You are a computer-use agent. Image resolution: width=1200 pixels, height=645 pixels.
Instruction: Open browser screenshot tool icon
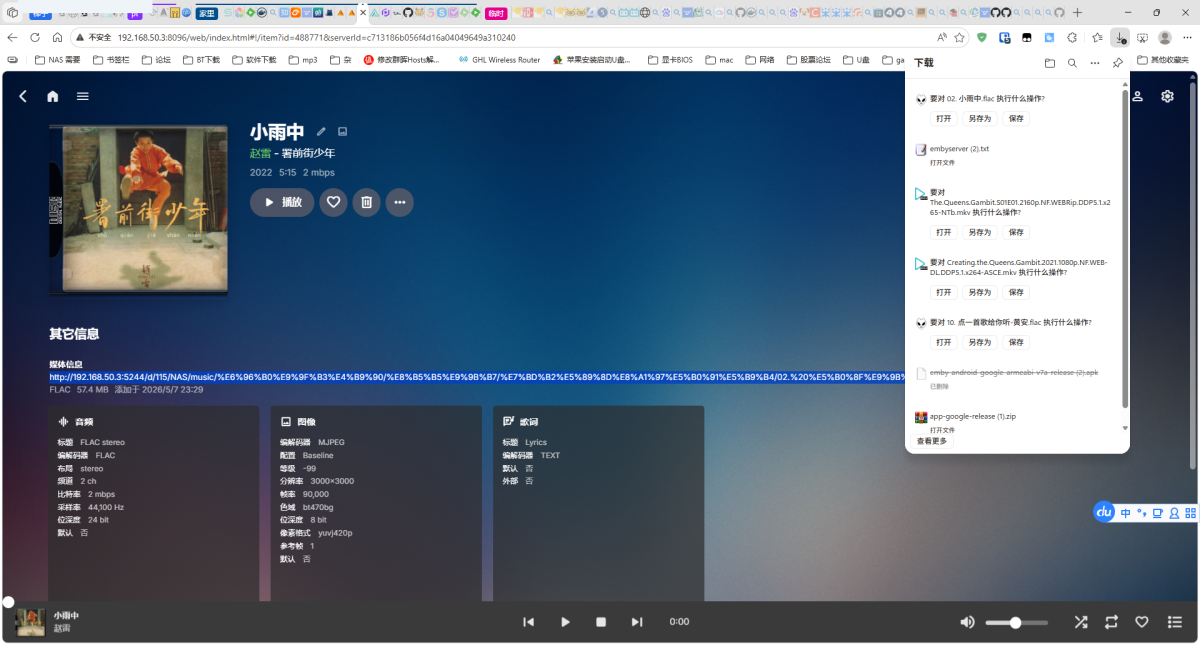1142,37
